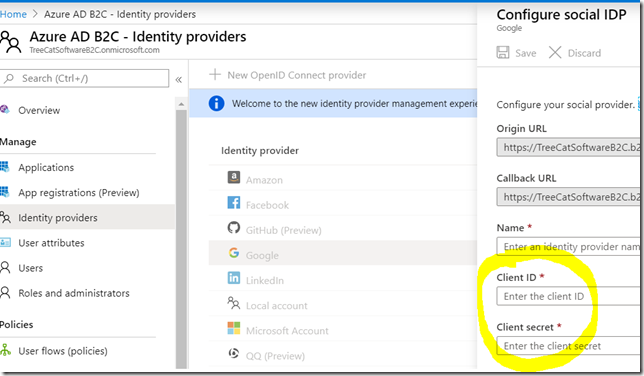
Task: Click the floppy disk Save icon
Action: click(503, 52)
